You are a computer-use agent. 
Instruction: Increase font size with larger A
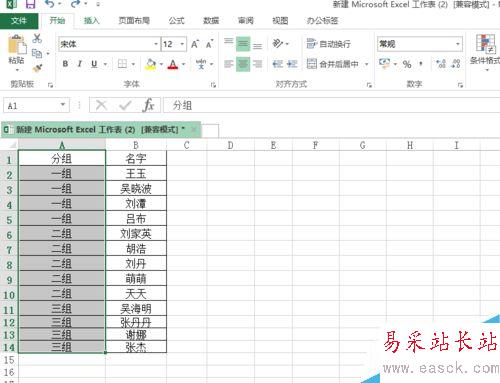coord(195,44)
